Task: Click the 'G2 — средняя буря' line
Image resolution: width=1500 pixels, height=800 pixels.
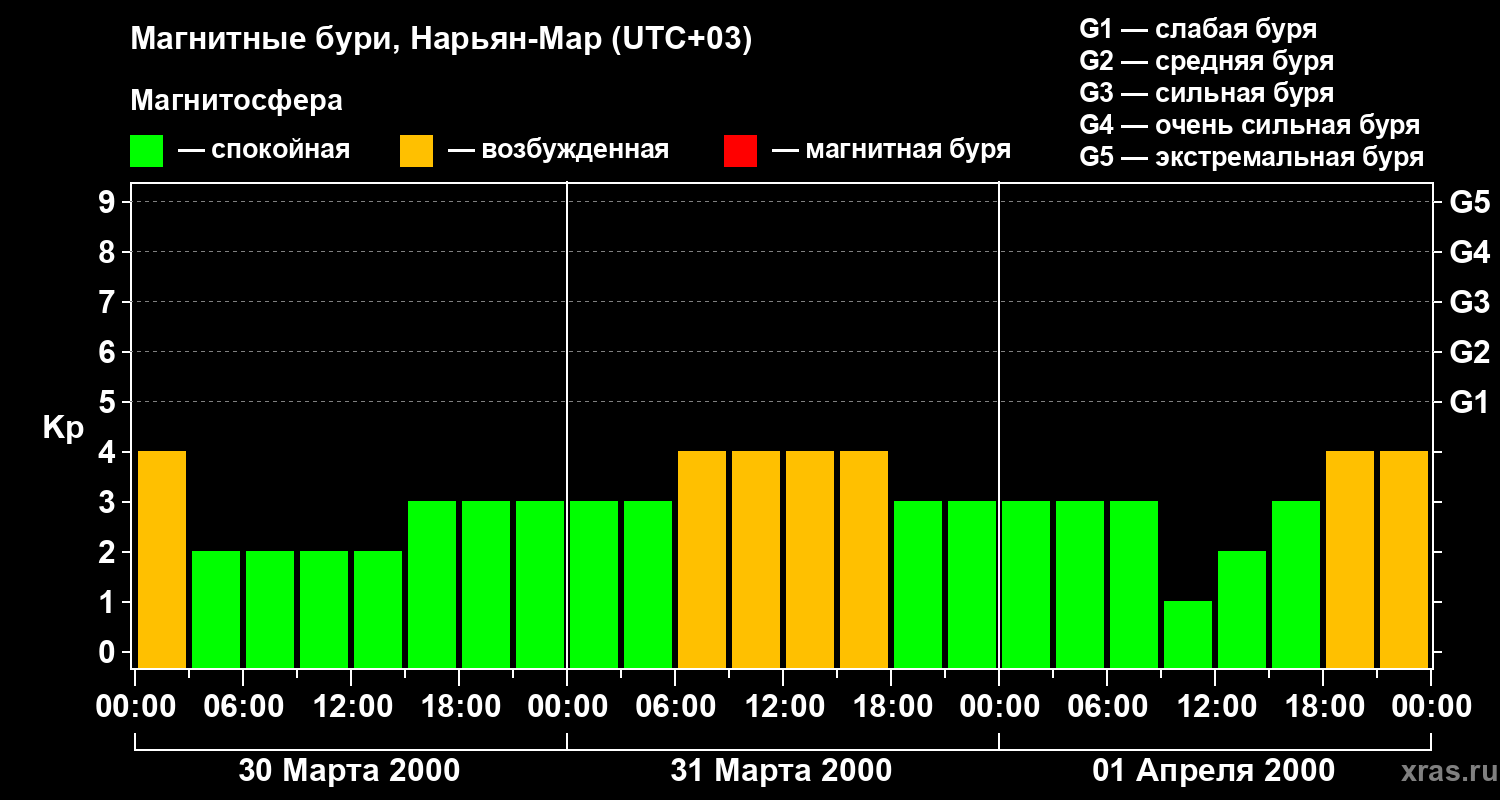Action: 1207,61
